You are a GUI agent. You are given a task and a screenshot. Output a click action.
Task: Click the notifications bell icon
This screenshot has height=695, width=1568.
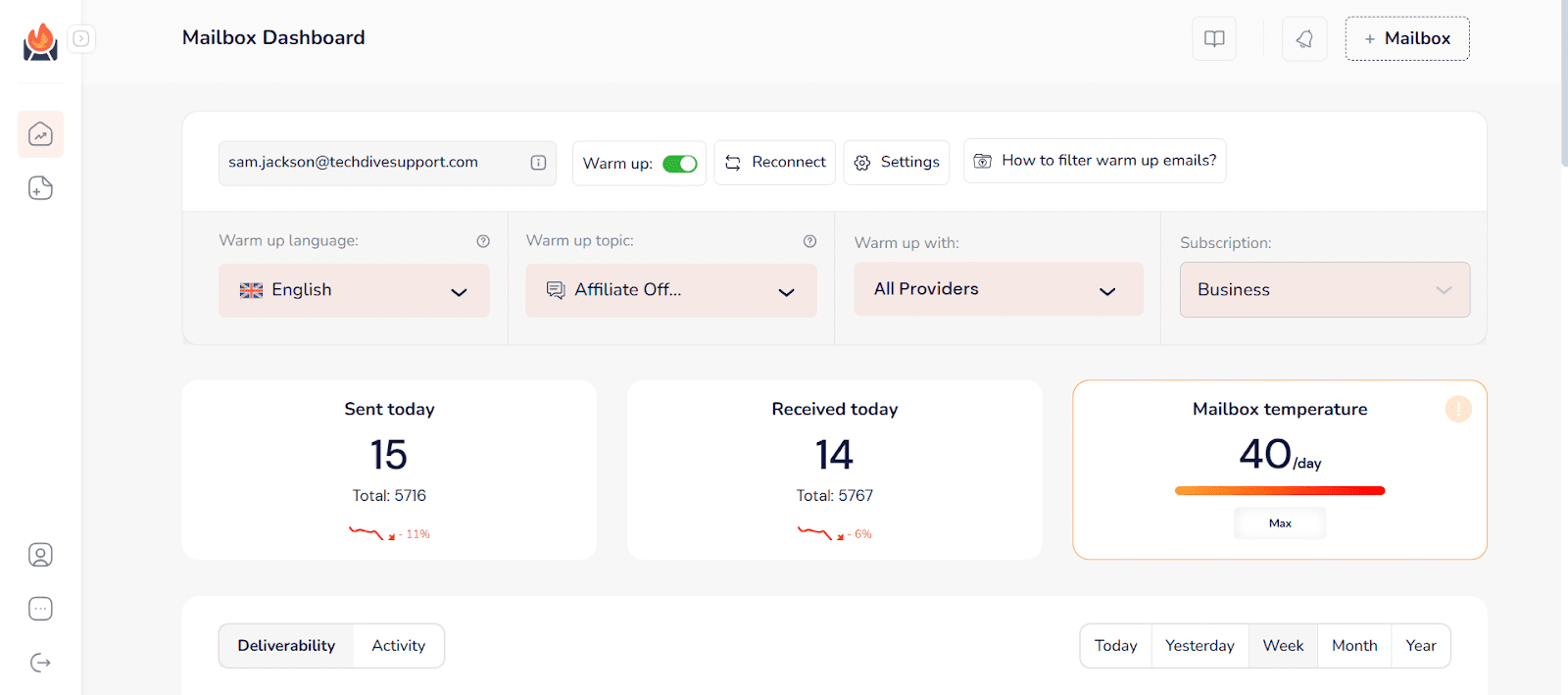[1304, 38]
